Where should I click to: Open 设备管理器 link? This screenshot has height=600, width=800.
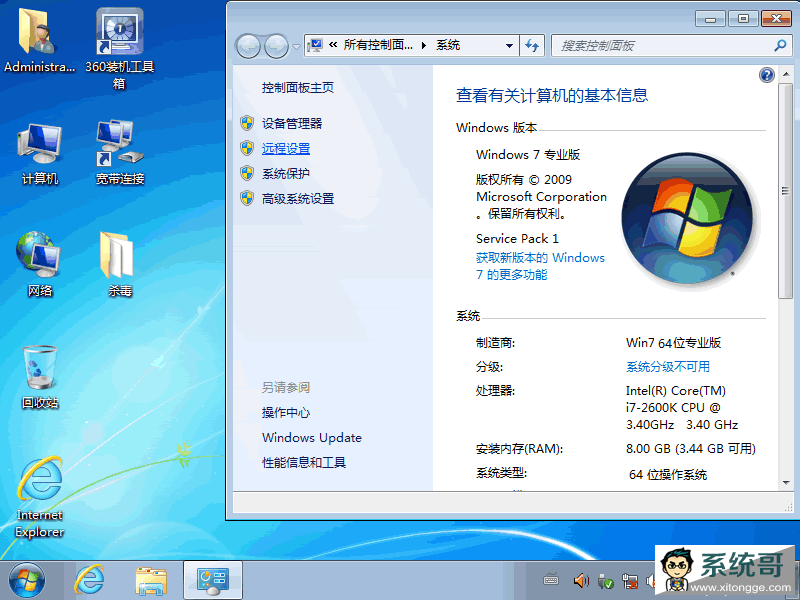[x=292, y=123]
